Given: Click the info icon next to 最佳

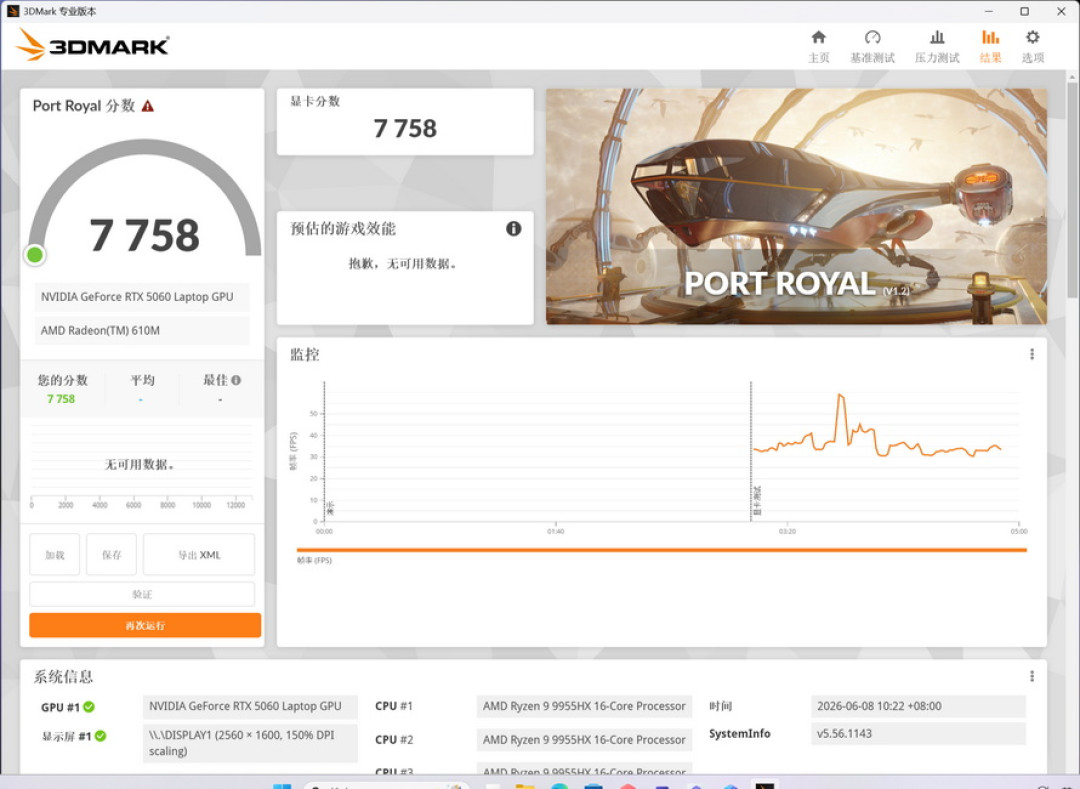Looking at the screenshot, I should click(236, 380).
